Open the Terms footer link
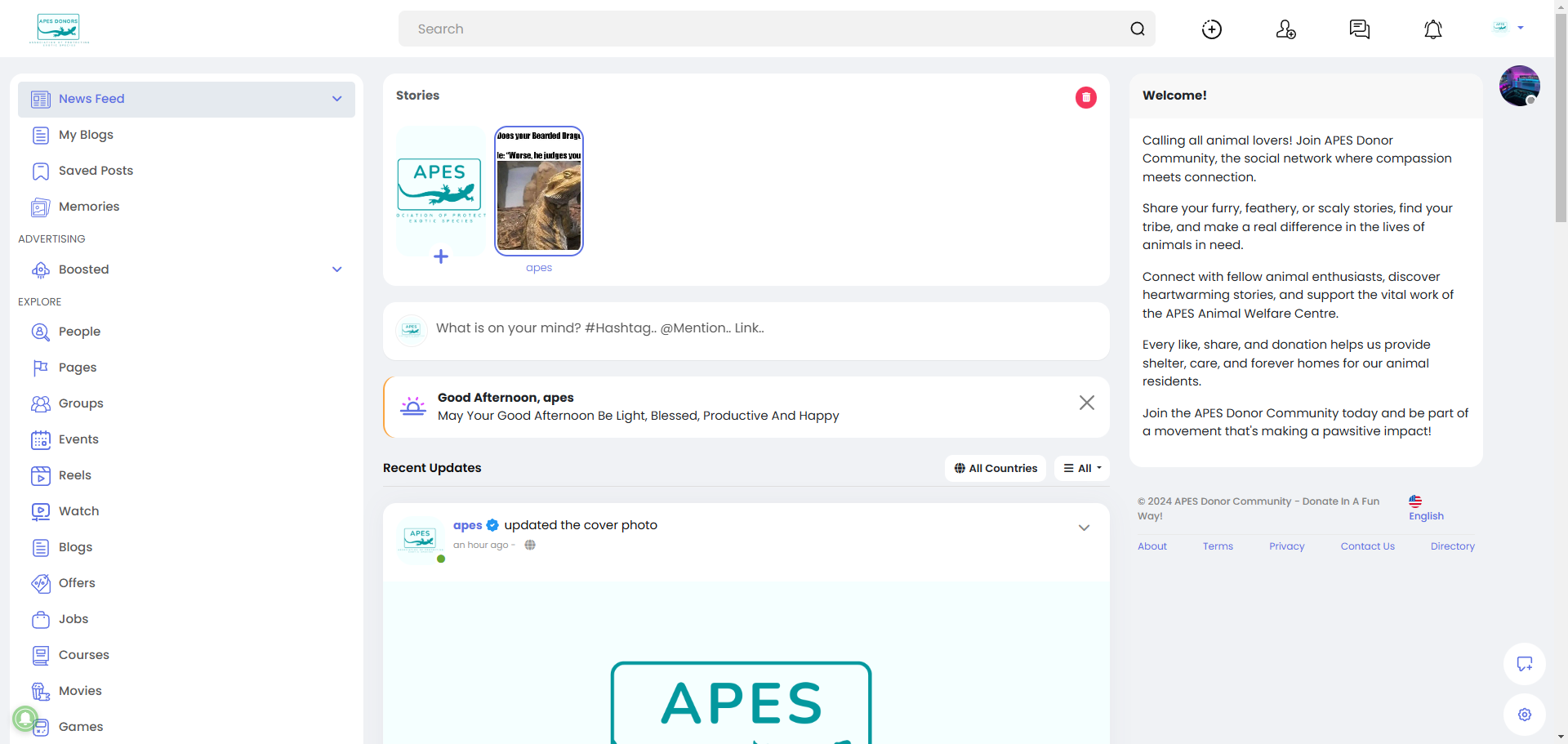1568x744 pixels. [x=1218, y=546]
